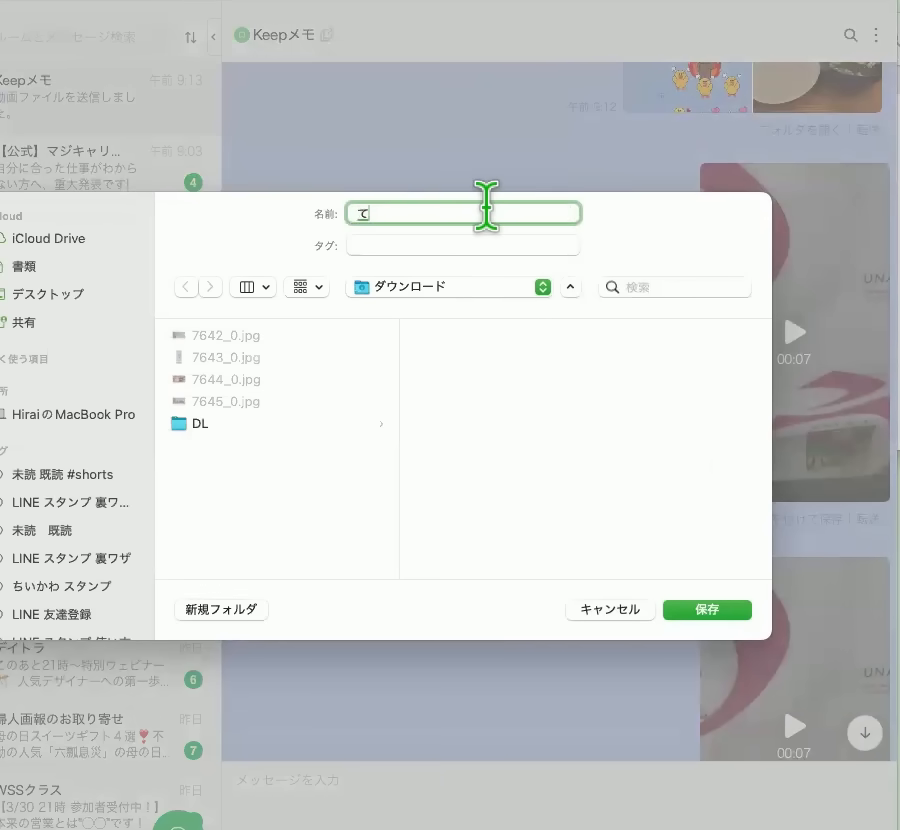Click the 保存 button

point(707,610)
